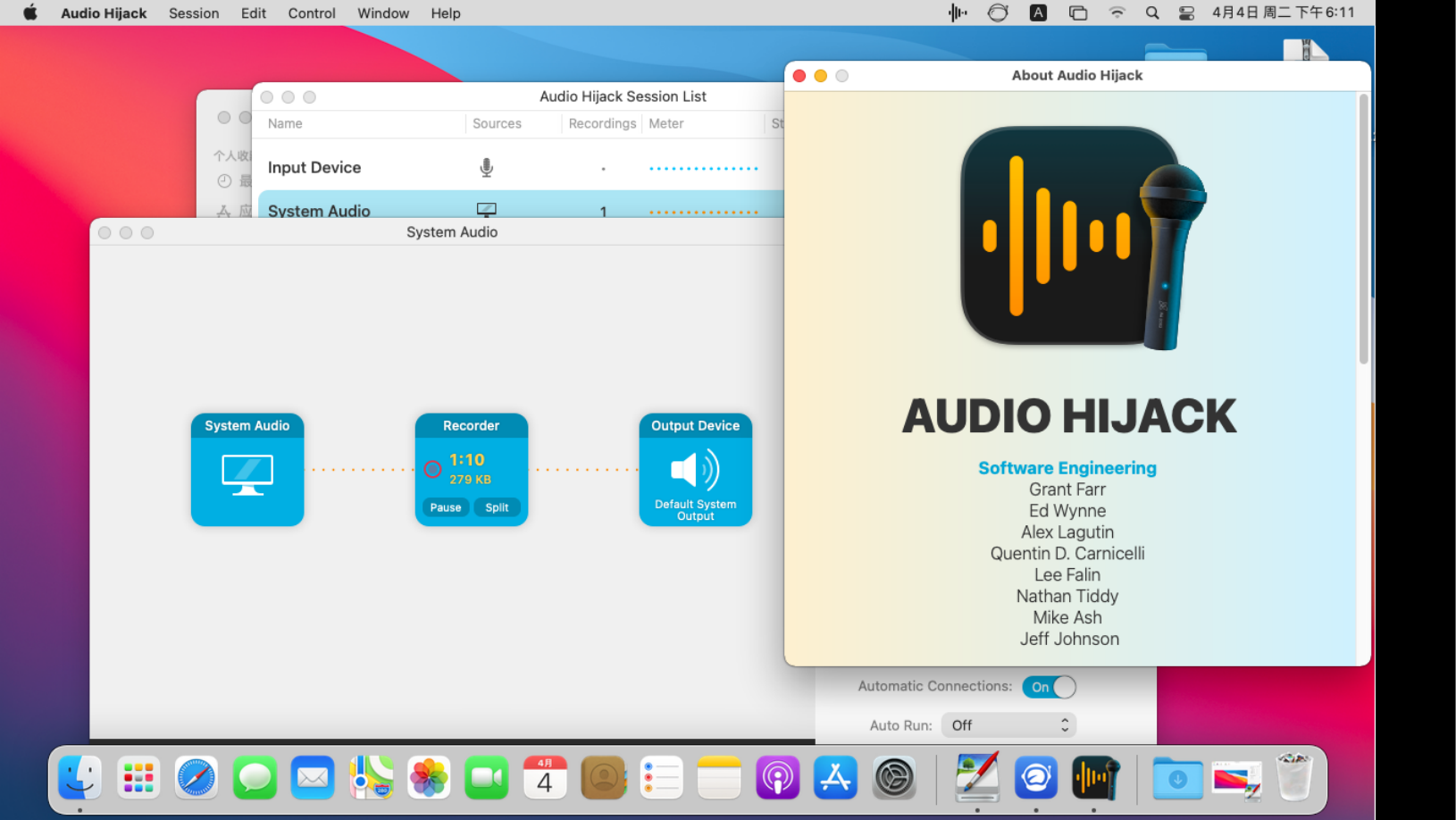Click the Software Engineering heading
The height and width of the screenshot is (820, 1456).
(x=1067, y=468)
